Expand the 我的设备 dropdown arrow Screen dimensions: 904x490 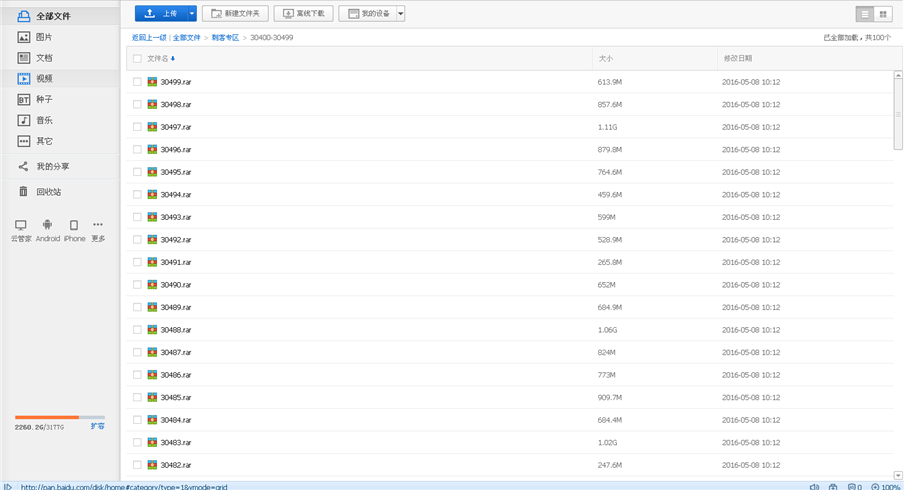click(400, 13)
